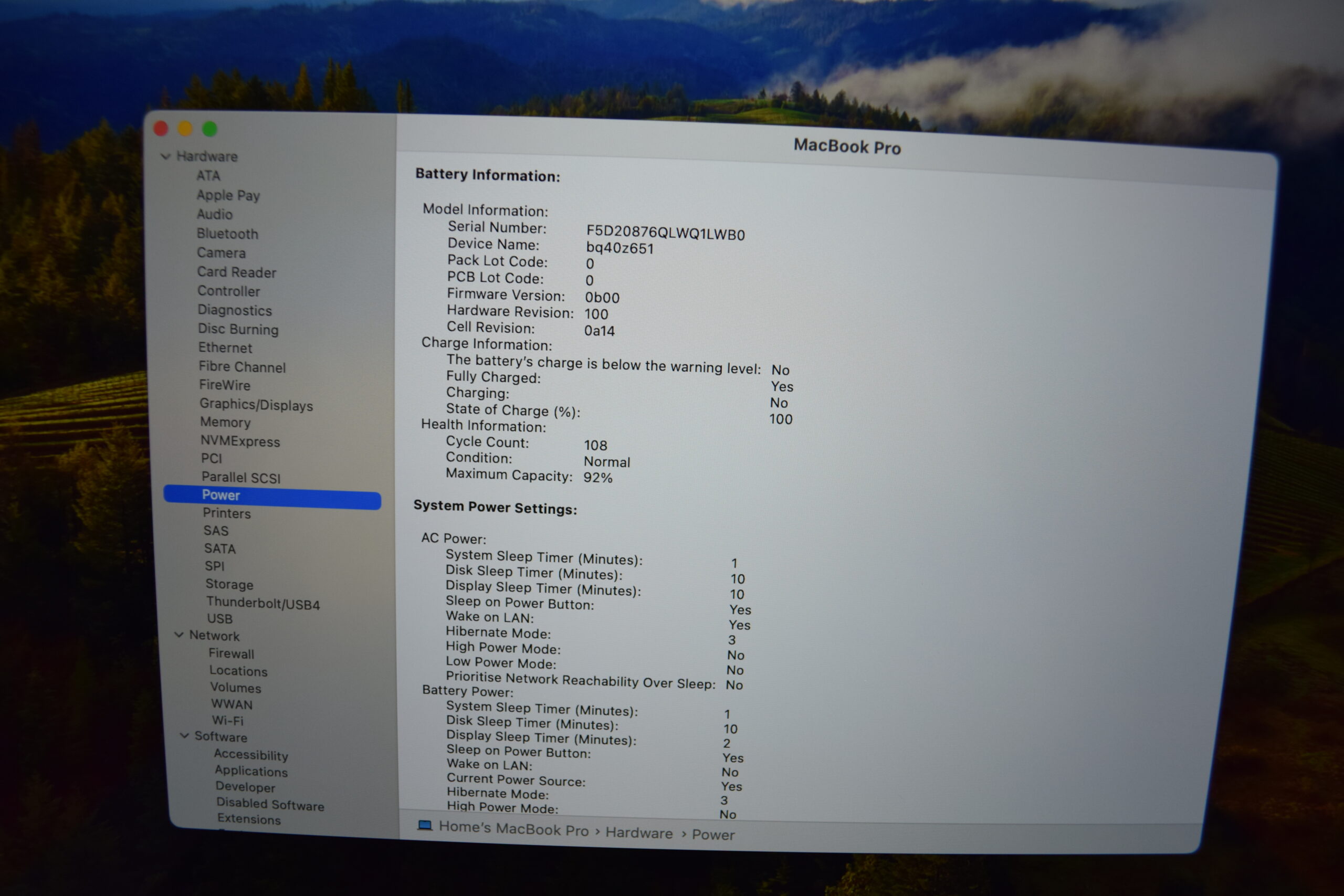The height and width of the screenshot is (896, 1344).
Task: Select ATA in the sidebar
Action: 208,175
